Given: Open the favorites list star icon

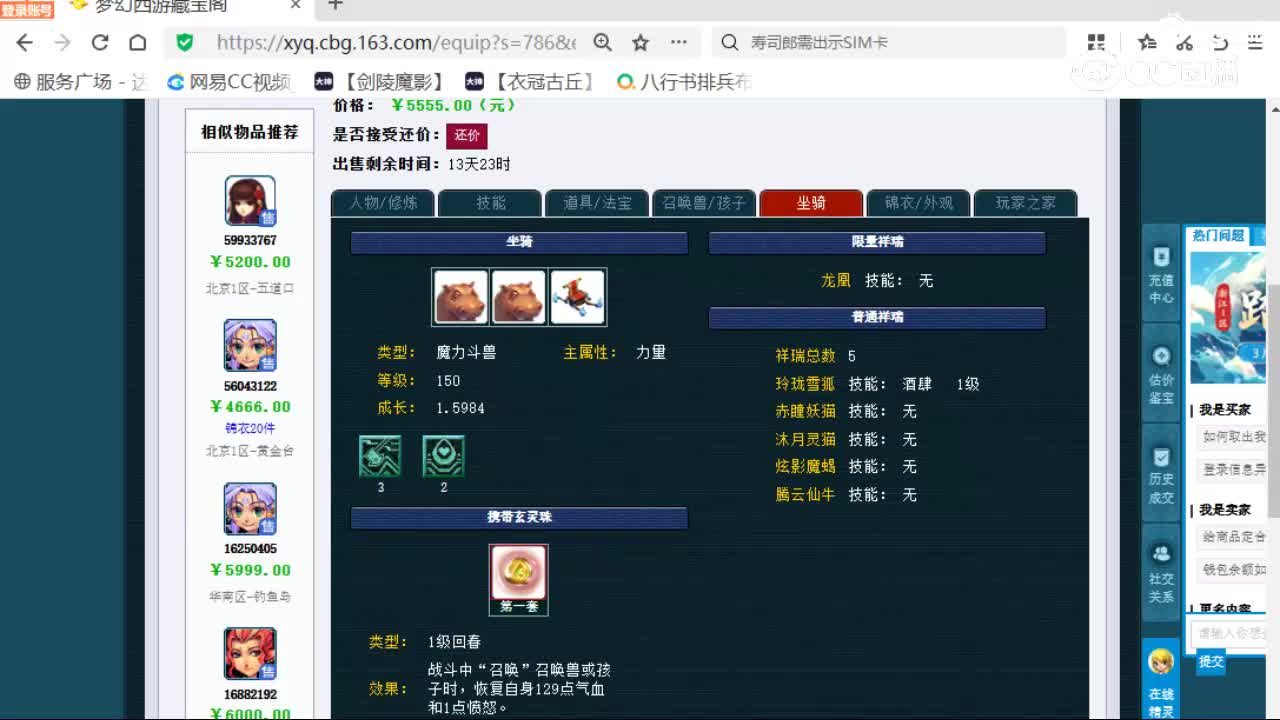Looking at the screenshot, I should click(1147, 42).
